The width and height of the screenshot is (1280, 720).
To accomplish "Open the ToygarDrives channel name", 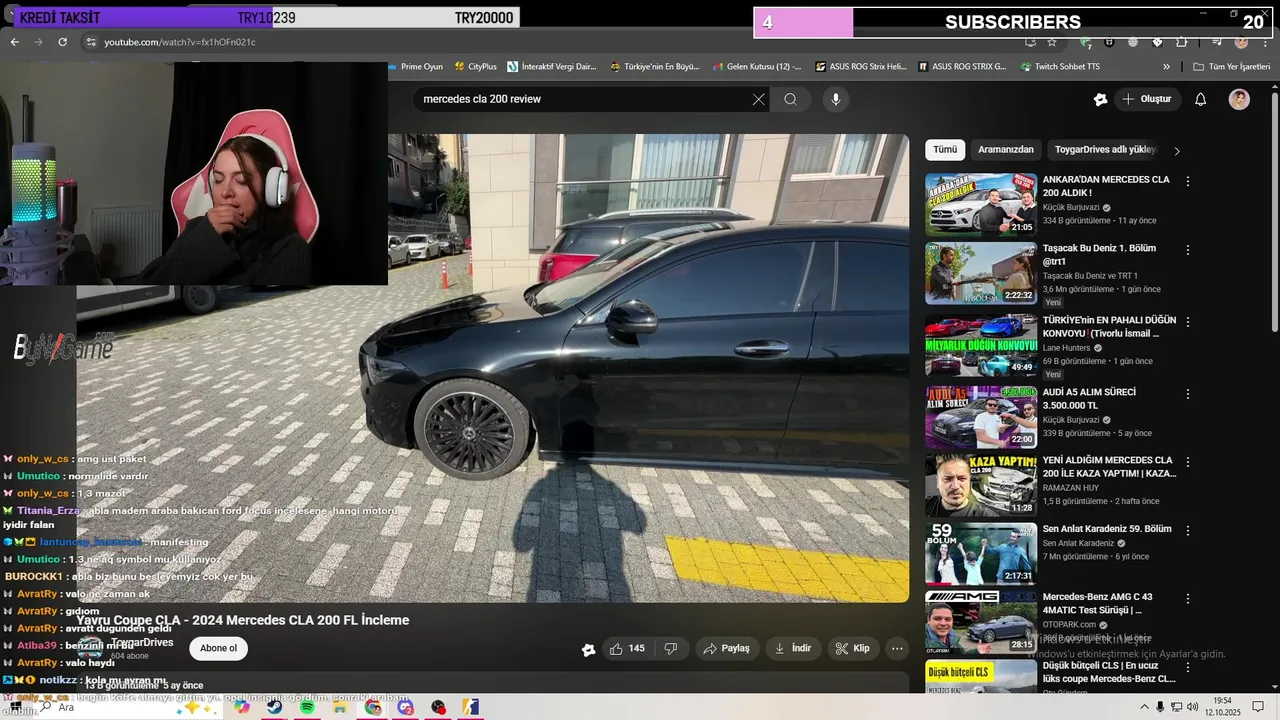I will point(142,642).
